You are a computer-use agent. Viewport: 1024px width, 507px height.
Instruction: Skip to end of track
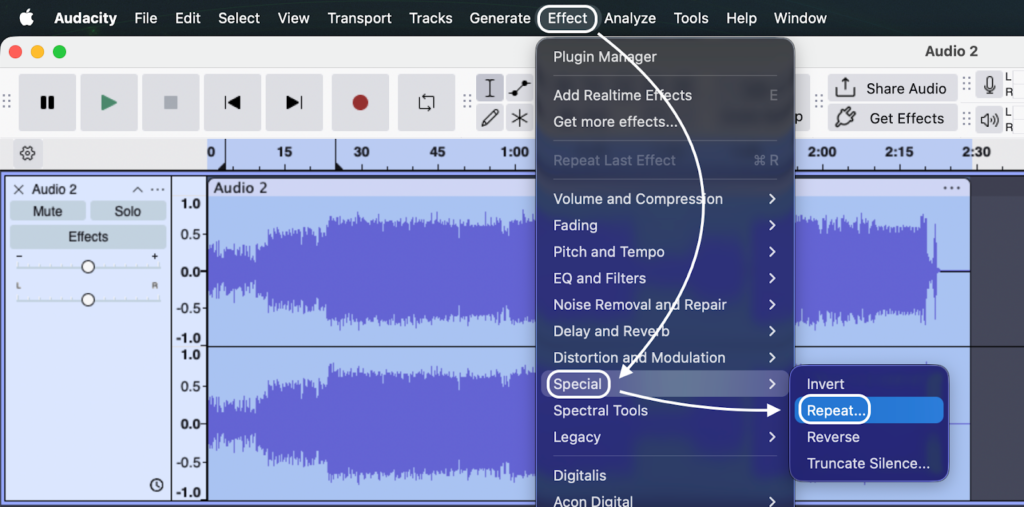[x=294, y=102]
